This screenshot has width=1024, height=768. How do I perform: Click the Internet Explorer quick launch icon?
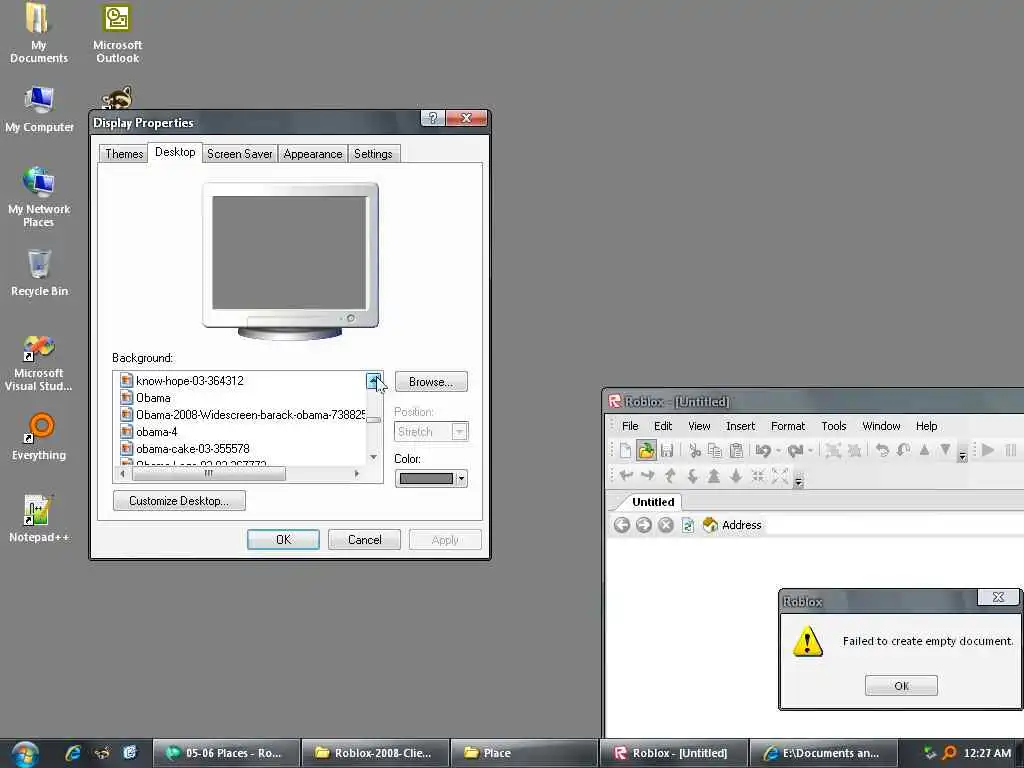click(72, 753)
